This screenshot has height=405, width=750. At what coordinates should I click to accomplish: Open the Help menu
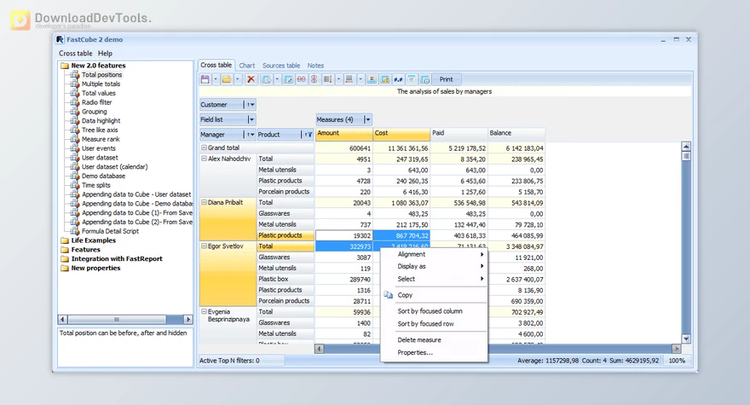pos(105,54)
